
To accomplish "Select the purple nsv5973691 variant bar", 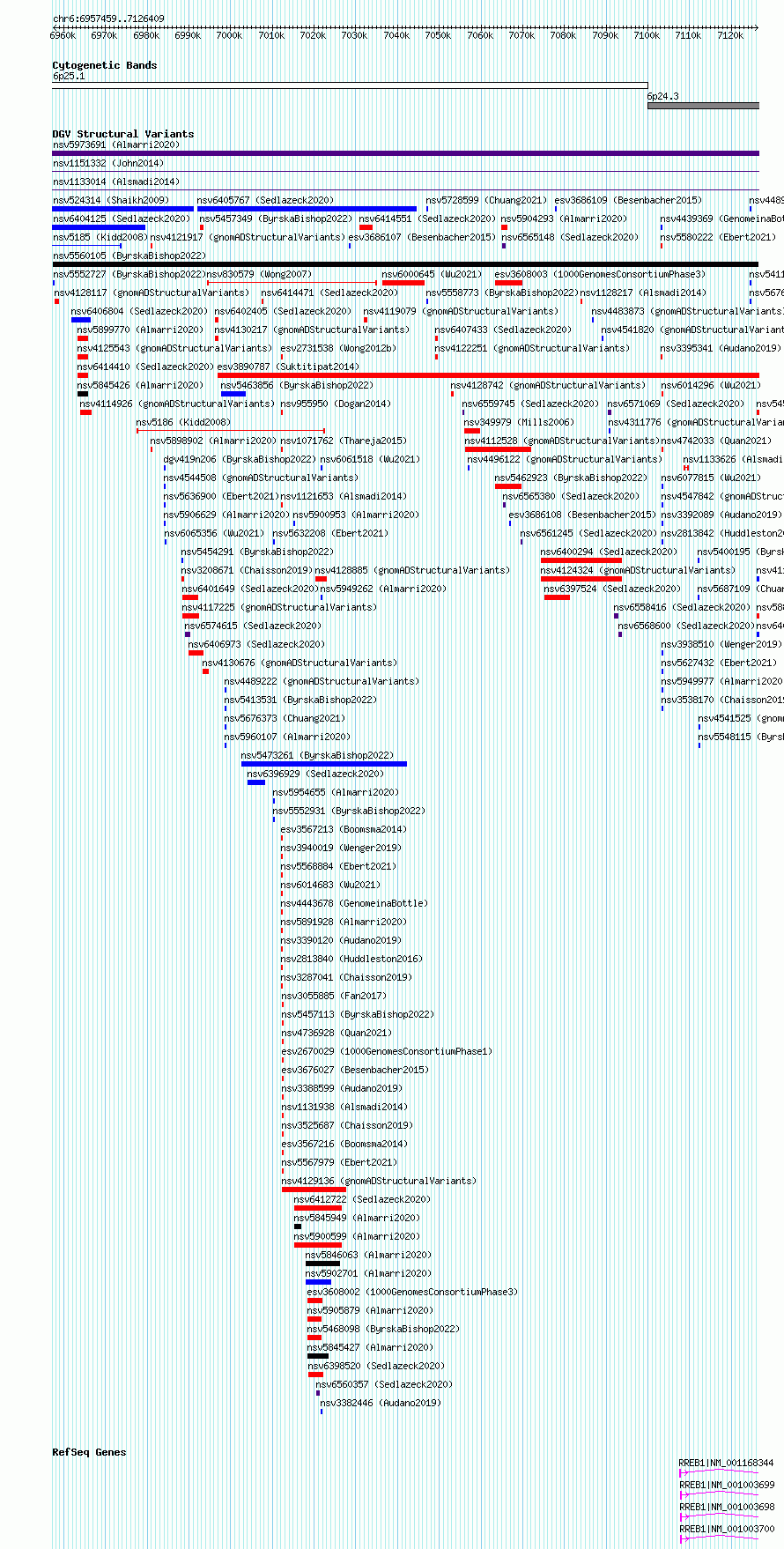I will point(405,153).
